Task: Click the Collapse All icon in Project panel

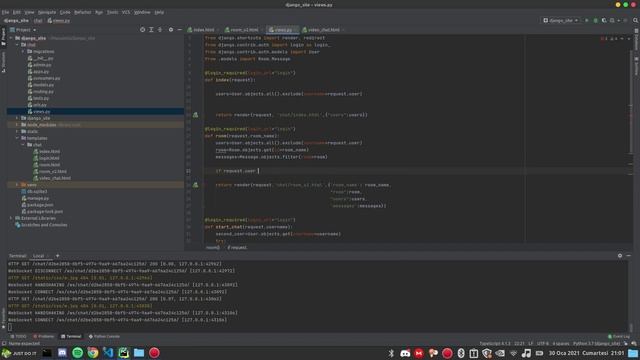Action: coord(160,29)
